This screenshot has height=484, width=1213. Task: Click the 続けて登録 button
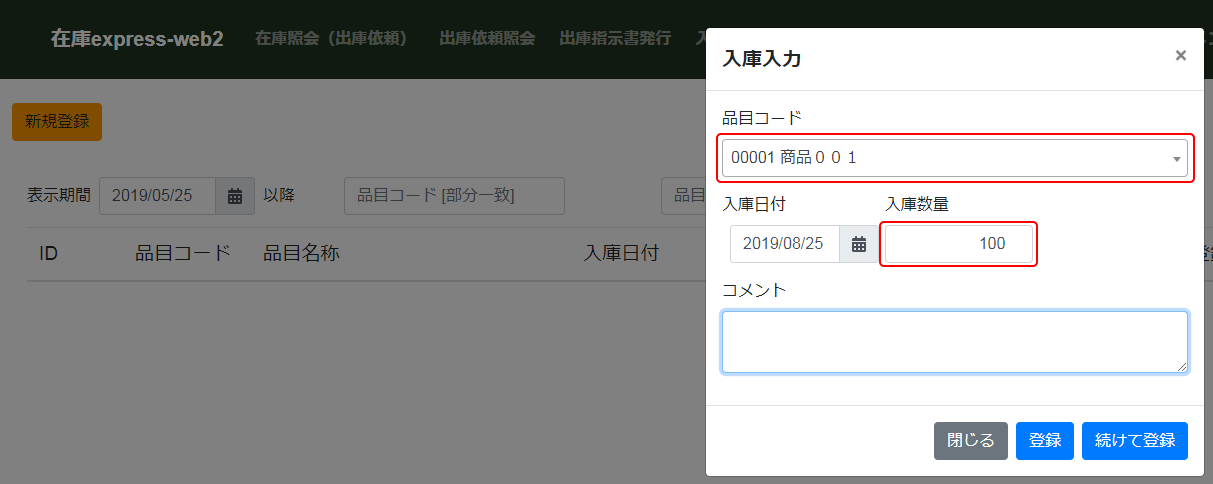click(1134, 441)
